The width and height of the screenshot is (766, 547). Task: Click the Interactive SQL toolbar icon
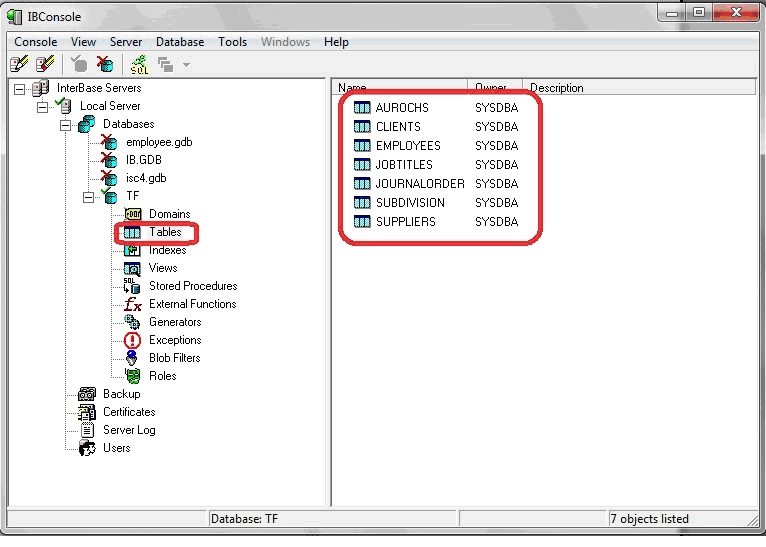138,65
